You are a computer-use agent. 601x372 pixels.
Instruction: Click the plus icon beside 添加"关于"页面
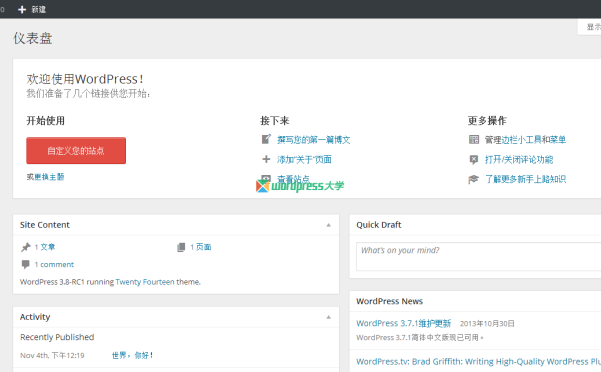[x=266, y=159]
